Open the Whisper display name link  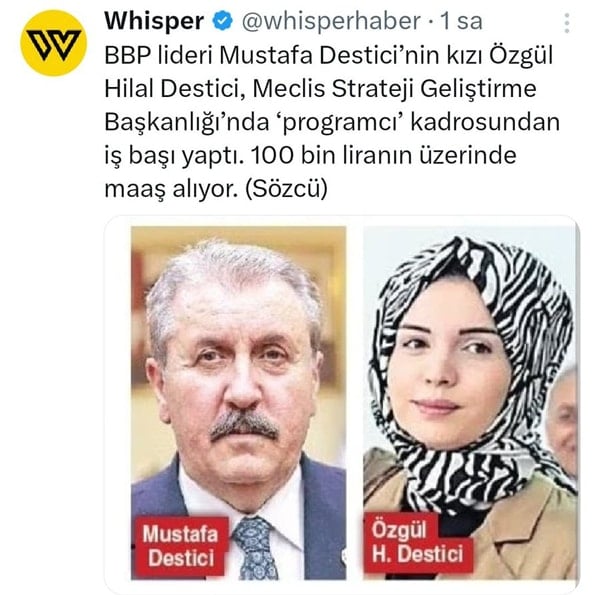[154, 21]
